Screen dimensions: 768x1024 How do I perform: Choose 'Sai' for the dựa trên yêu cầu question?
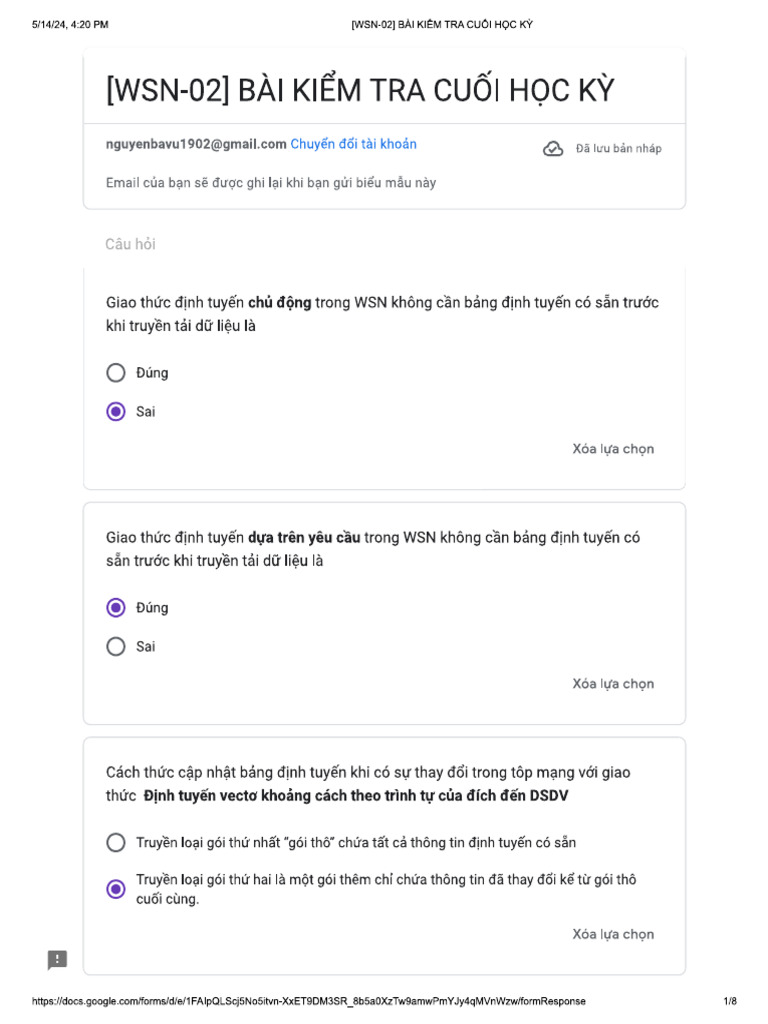[x=116, y=647]
